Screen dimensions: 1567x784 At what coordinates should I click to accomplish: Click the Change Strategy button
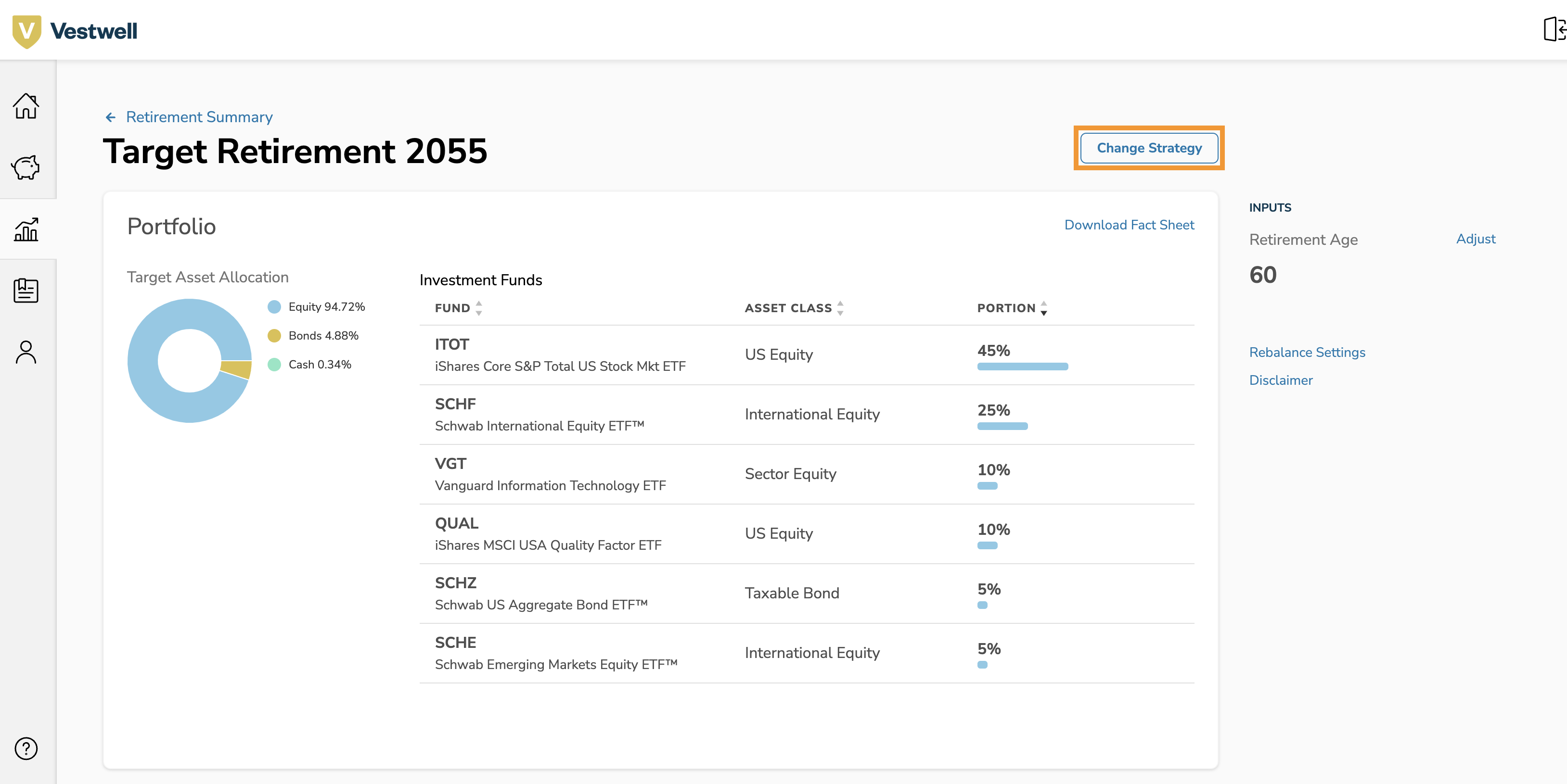coord(1149,148)
